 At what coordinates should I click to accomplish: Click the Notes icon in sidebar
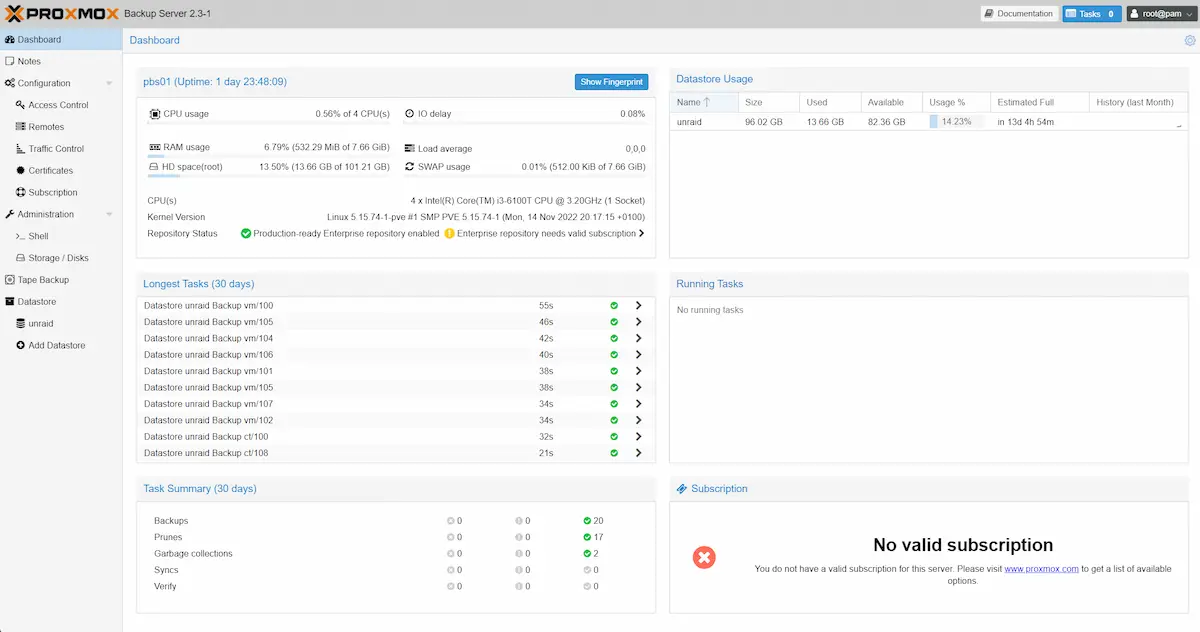click(x=12, y=61)
